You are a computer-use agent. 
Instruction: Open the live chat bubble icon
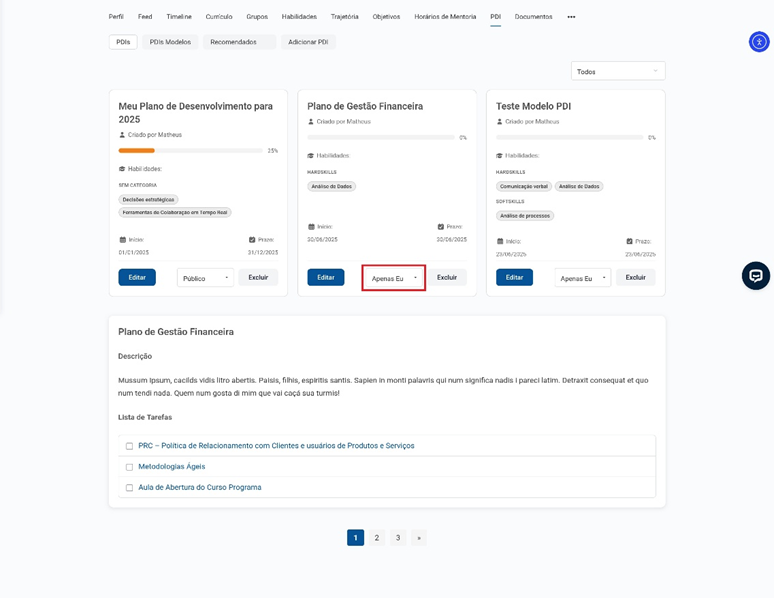coord(755,276)
